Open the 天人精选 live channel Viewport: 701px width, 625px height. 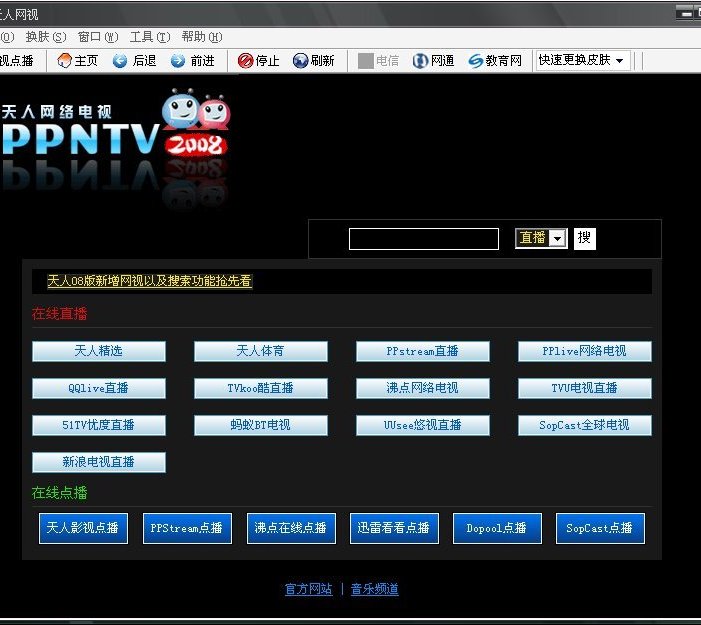99,351
